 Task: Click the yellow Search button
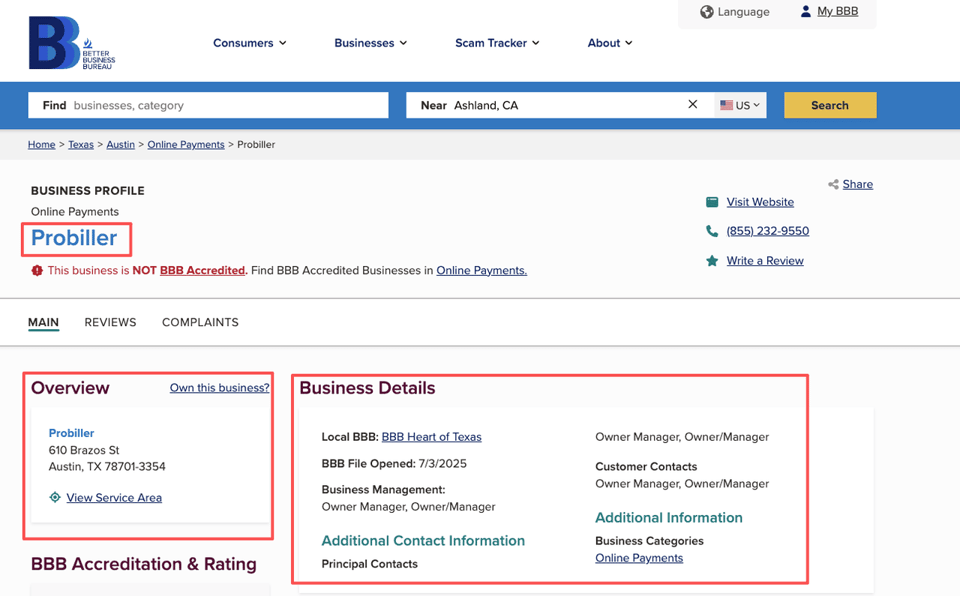830,105
